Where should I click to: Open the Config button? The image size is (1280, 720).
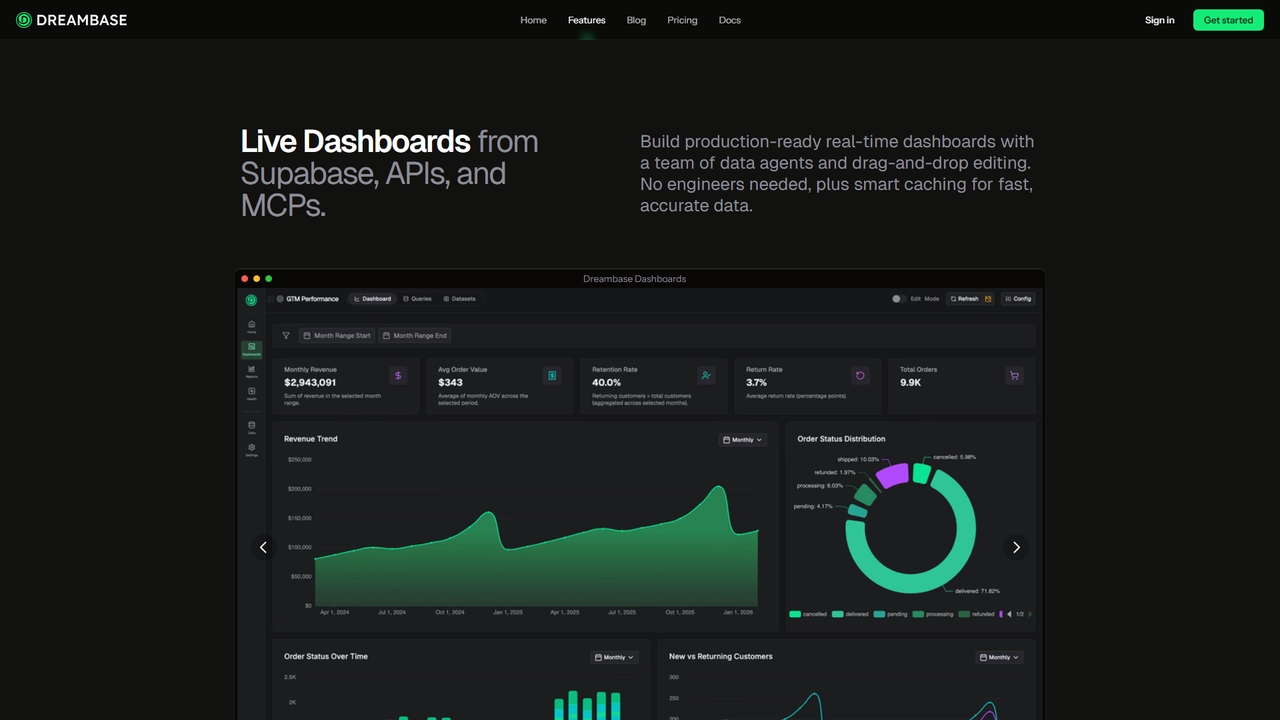point(1018,299)
